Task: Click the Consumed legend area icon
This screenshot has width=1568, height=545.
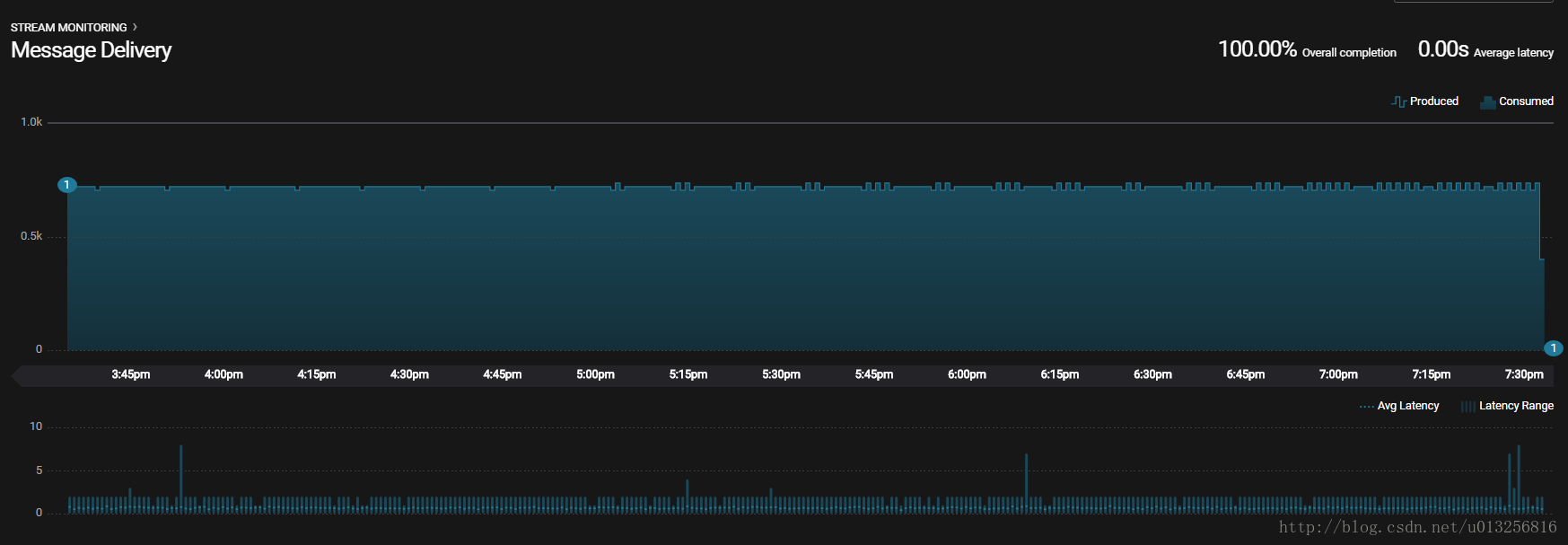Action: (x=1487, y=101)
